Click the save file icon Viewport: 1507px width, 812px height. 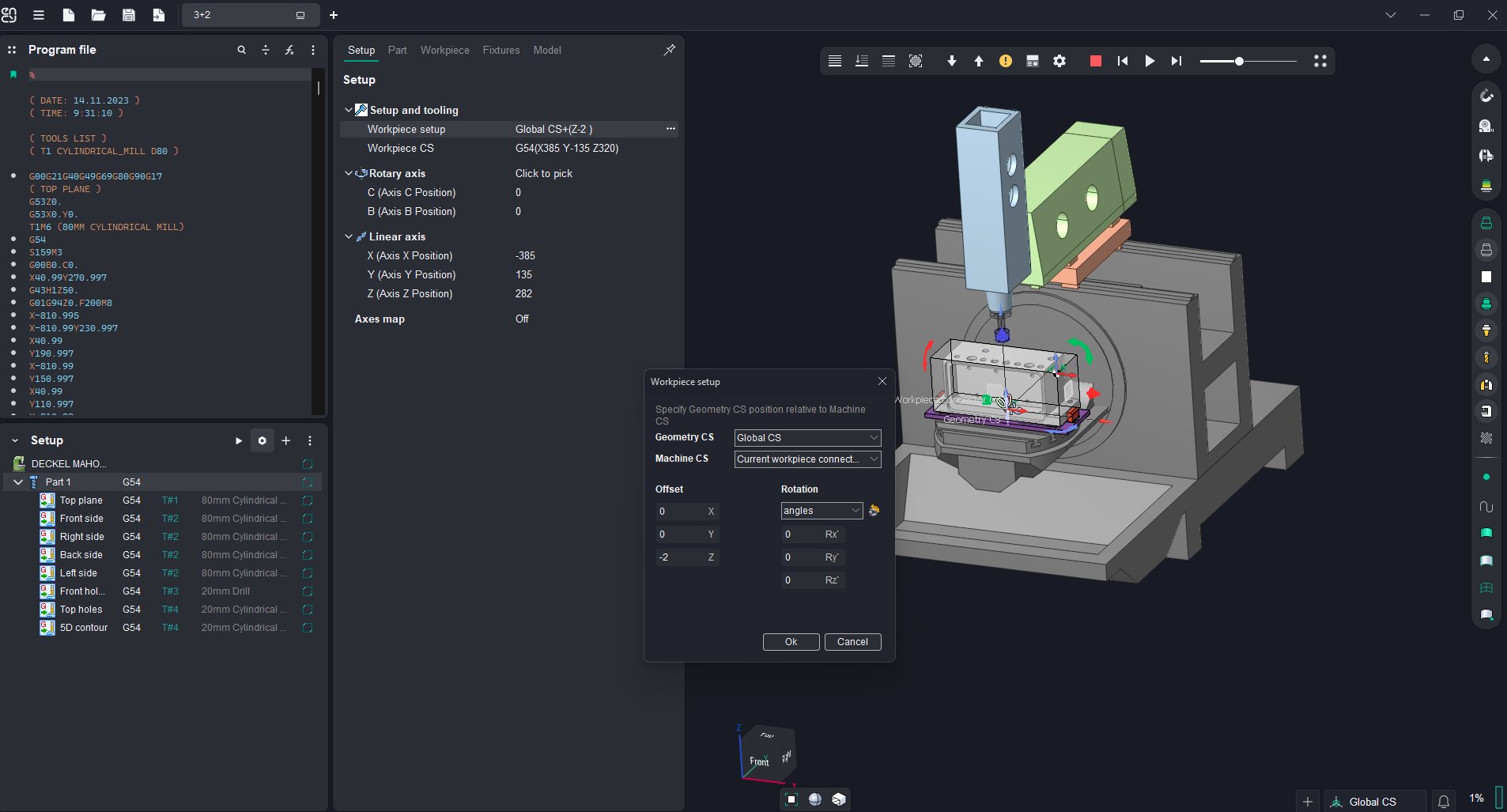click(128, 15)
